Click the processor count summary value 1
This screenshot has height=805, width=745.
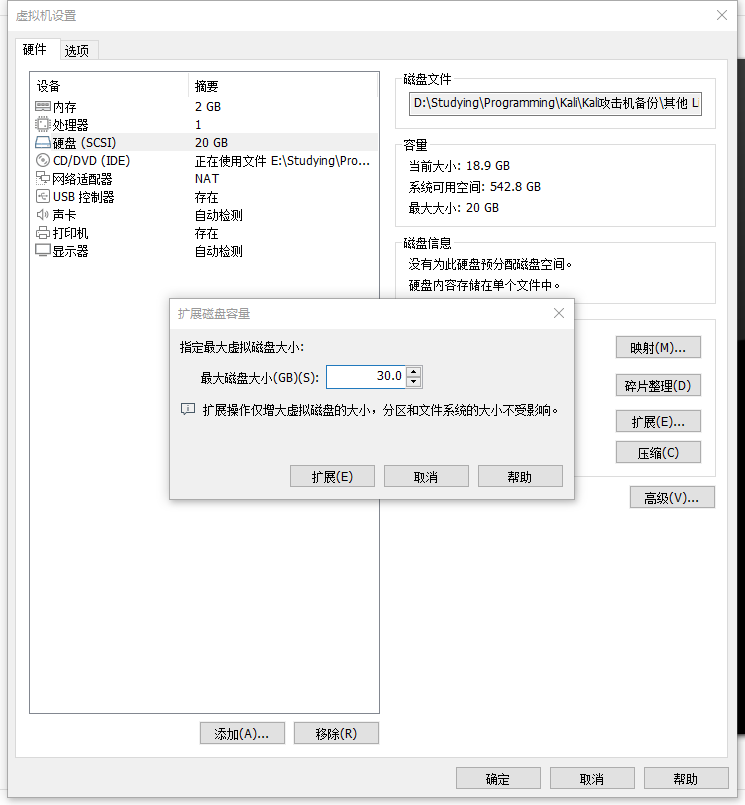pyautogui.click(x=198, y=125)
